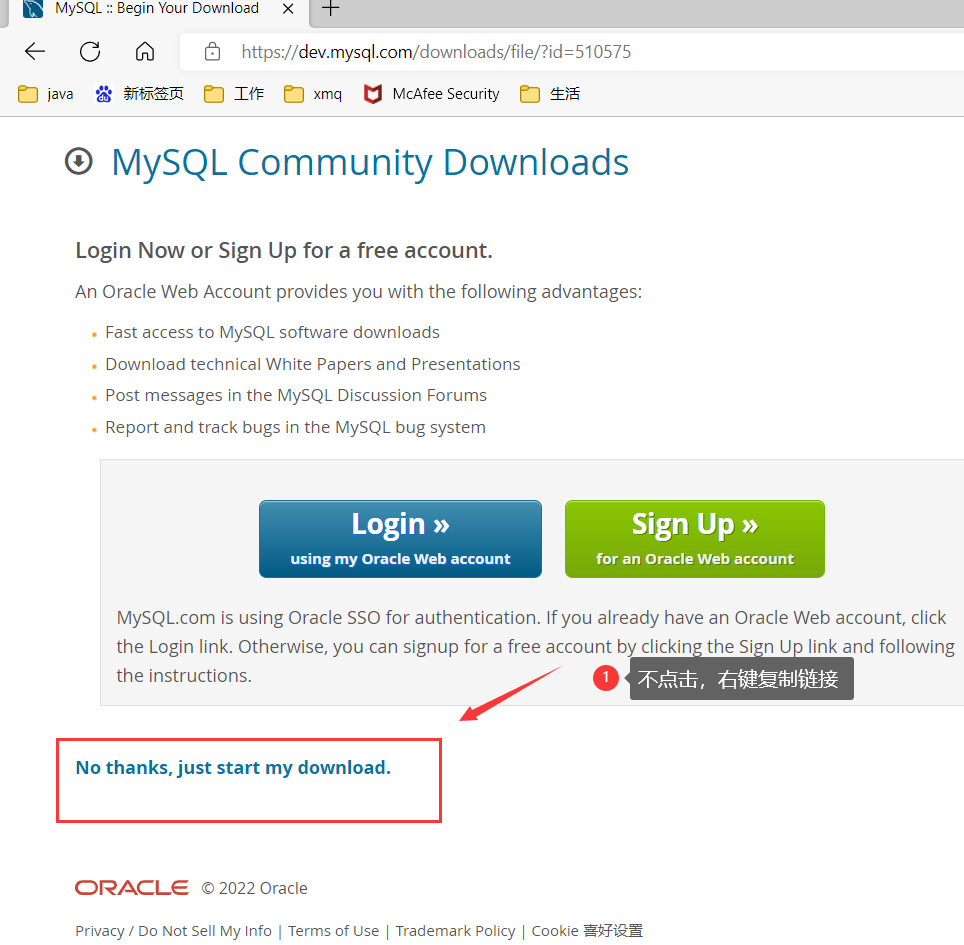Open the Terms of Use link

(x=333, y=931)
